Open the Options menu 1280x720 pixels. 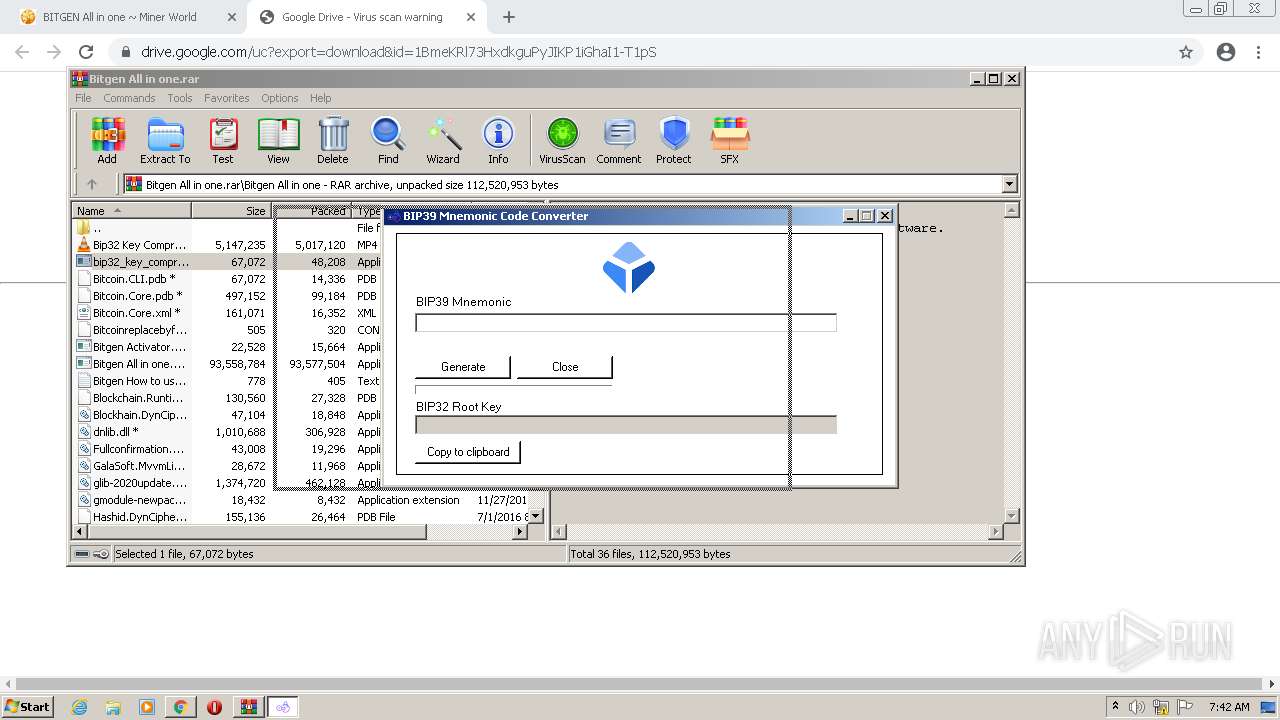(x=280, y=98)
